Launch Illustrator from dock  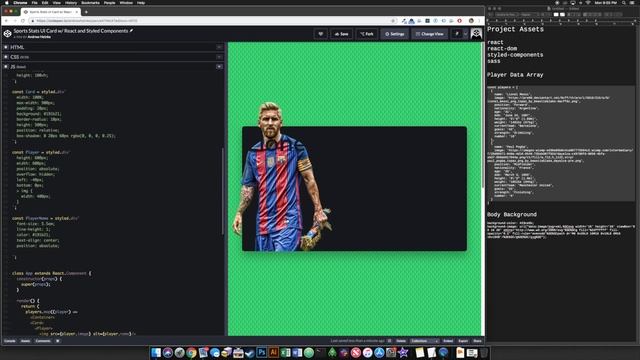(x=273, y=353)
